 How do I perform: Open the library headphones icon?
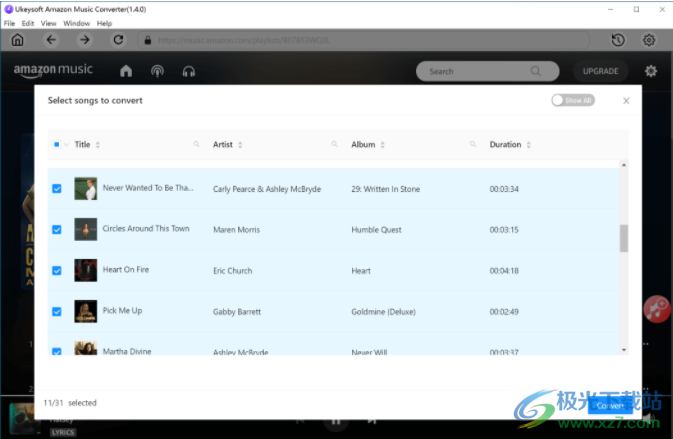point(189,71)
